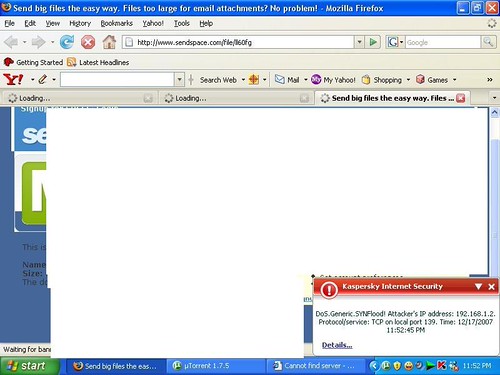500x375 pixels.
Task: Open the Games dropdown arrow
Action: tap(454, 80)
